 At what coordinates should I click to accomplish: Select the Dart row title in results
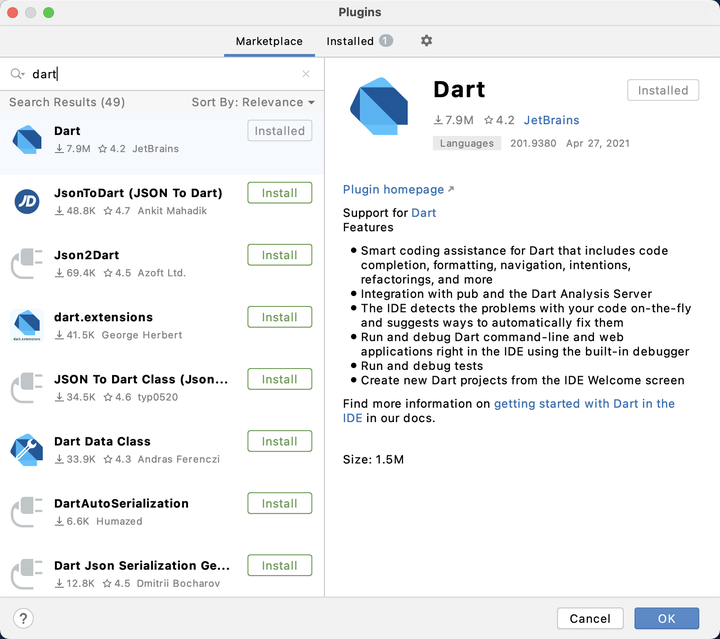(x=67, y=131)
